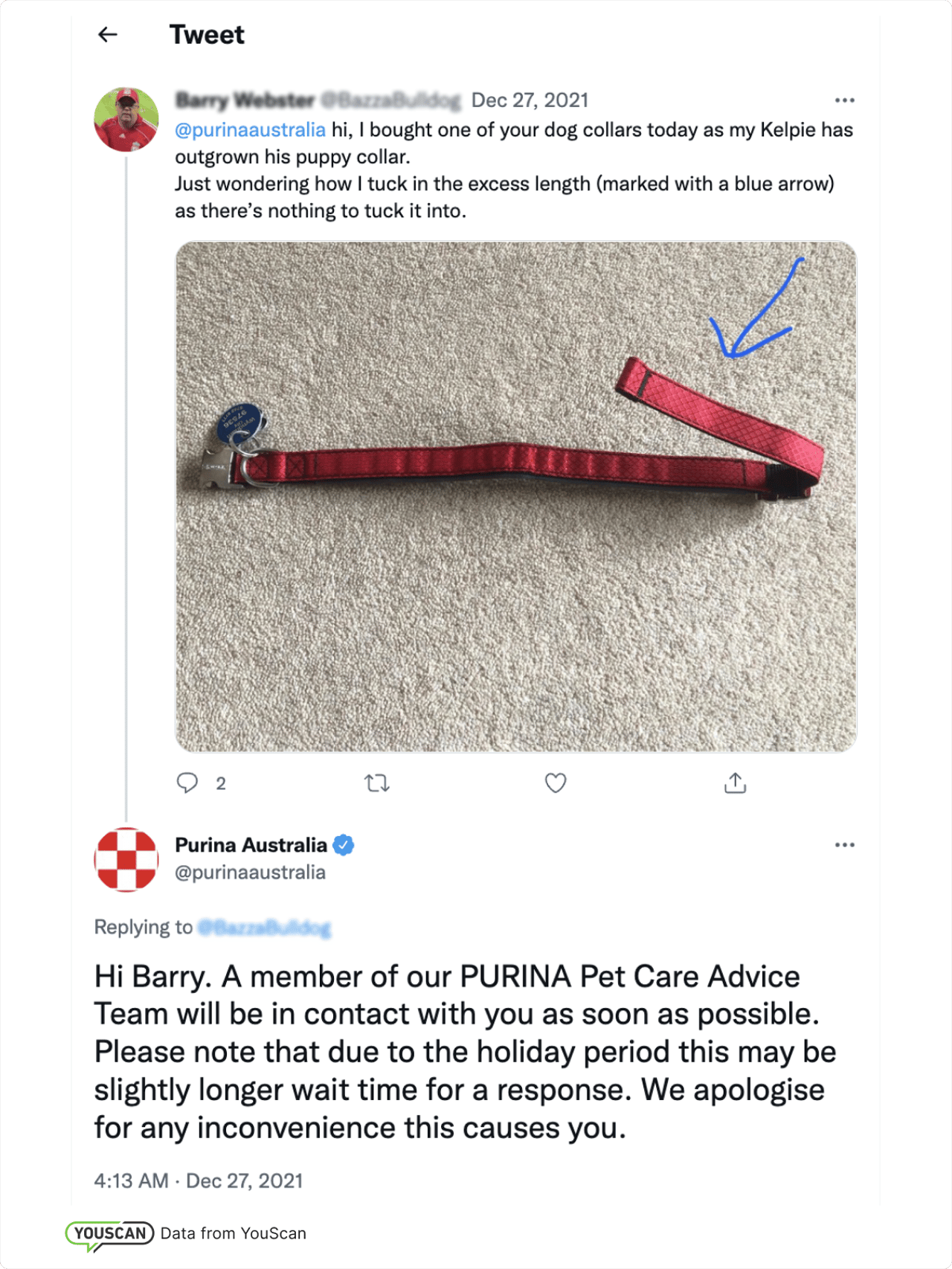Open reply comments on Barry's tweet

click(x=187, y=783)
